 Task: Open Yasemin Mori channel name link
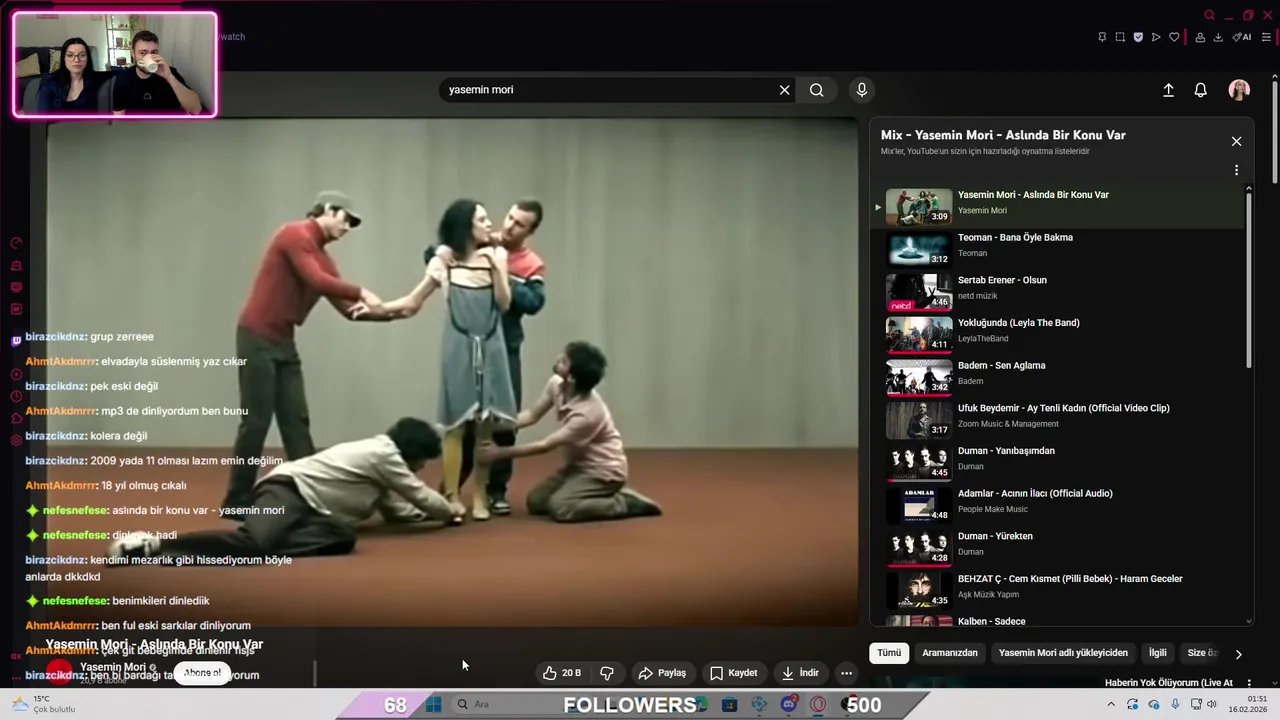click(x=112, y=667)
